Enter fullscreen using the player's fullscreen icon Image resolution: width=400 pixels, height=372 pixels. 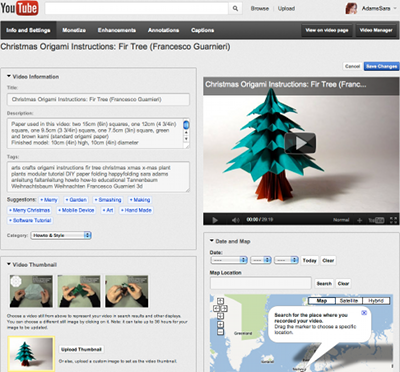(393, 220)
